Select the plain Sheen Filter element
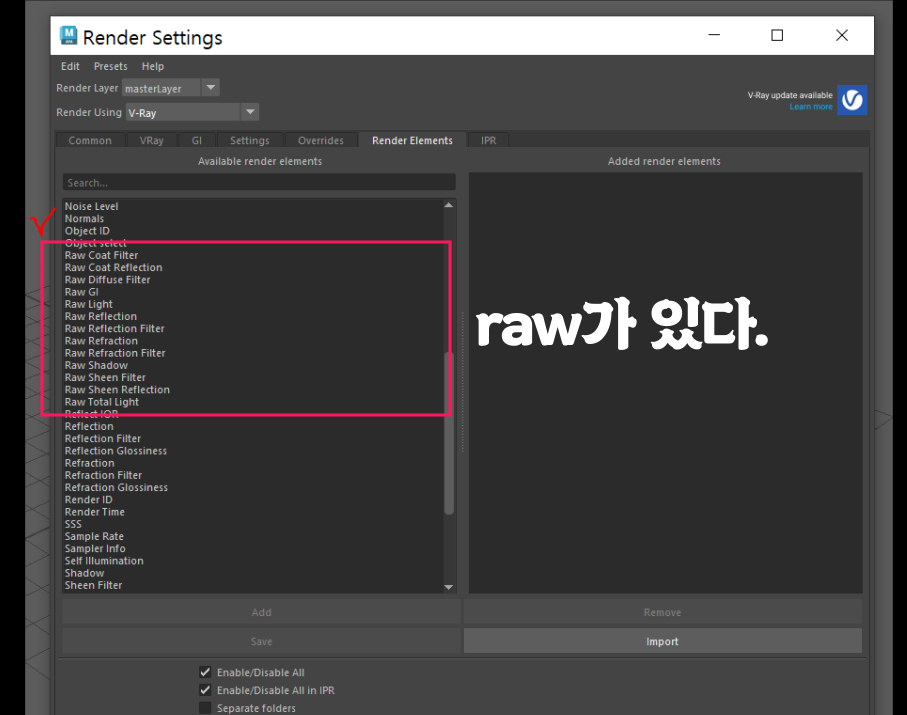 pos(93,585)
